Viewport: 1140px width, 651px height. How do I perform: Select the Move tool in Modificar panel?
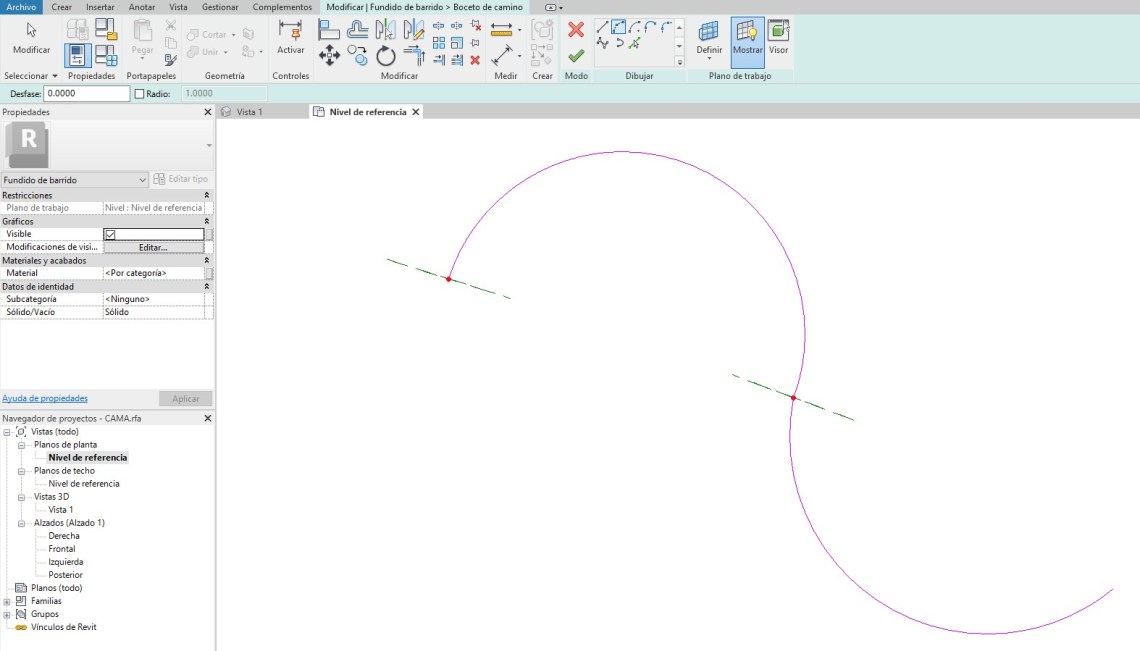tap(329, 55)
